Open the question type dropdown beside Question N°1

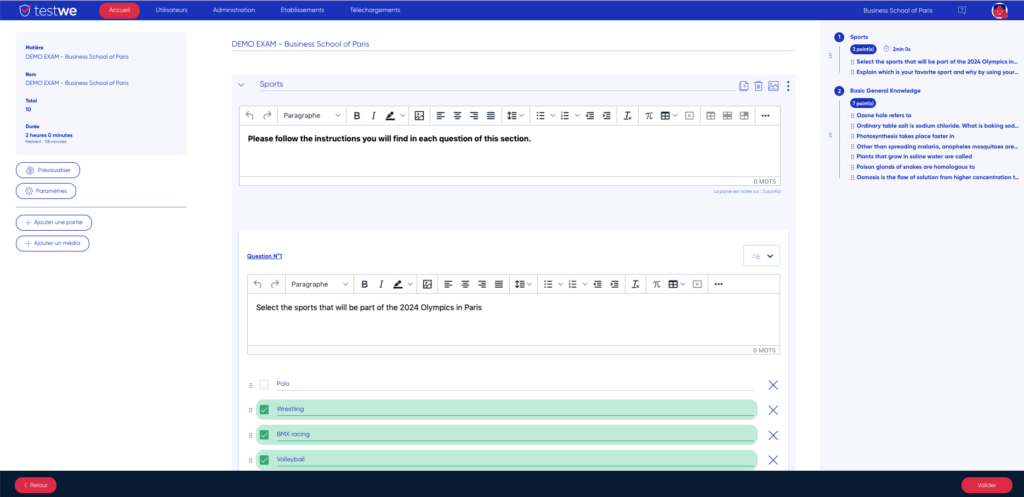(761, 256)
